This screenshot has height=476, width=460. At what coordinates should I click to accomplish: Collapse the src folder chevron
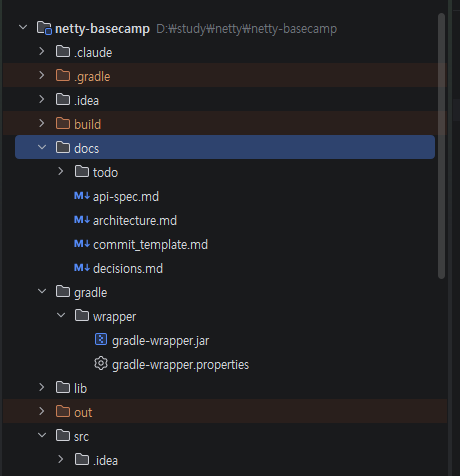(42, 435)
